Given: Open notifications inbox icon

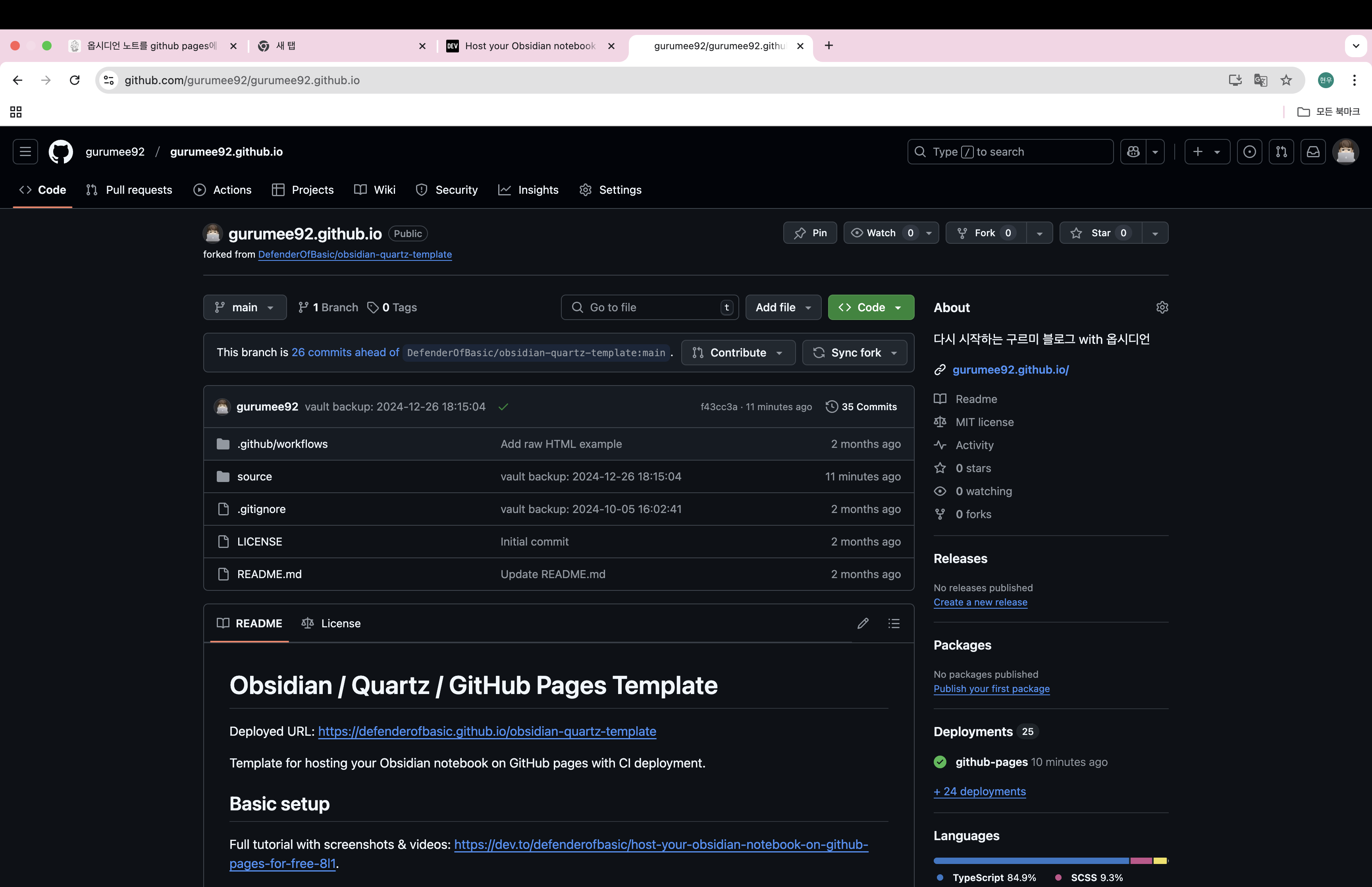Looking at the screenshot, I should click(x=1313, y=152).
